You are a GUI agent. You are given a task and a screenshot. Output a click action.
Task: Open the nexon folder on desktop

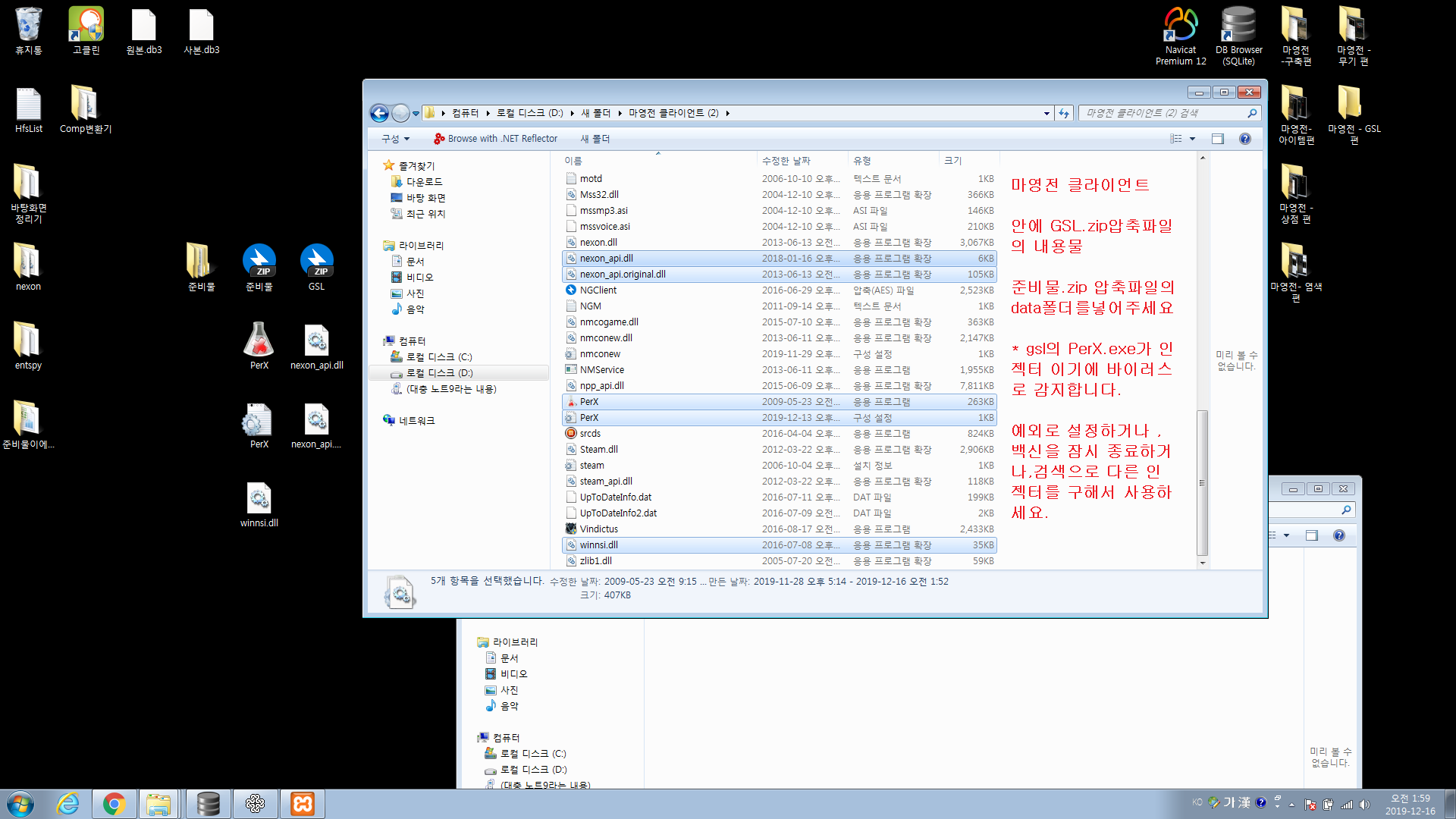coord(28,268)
